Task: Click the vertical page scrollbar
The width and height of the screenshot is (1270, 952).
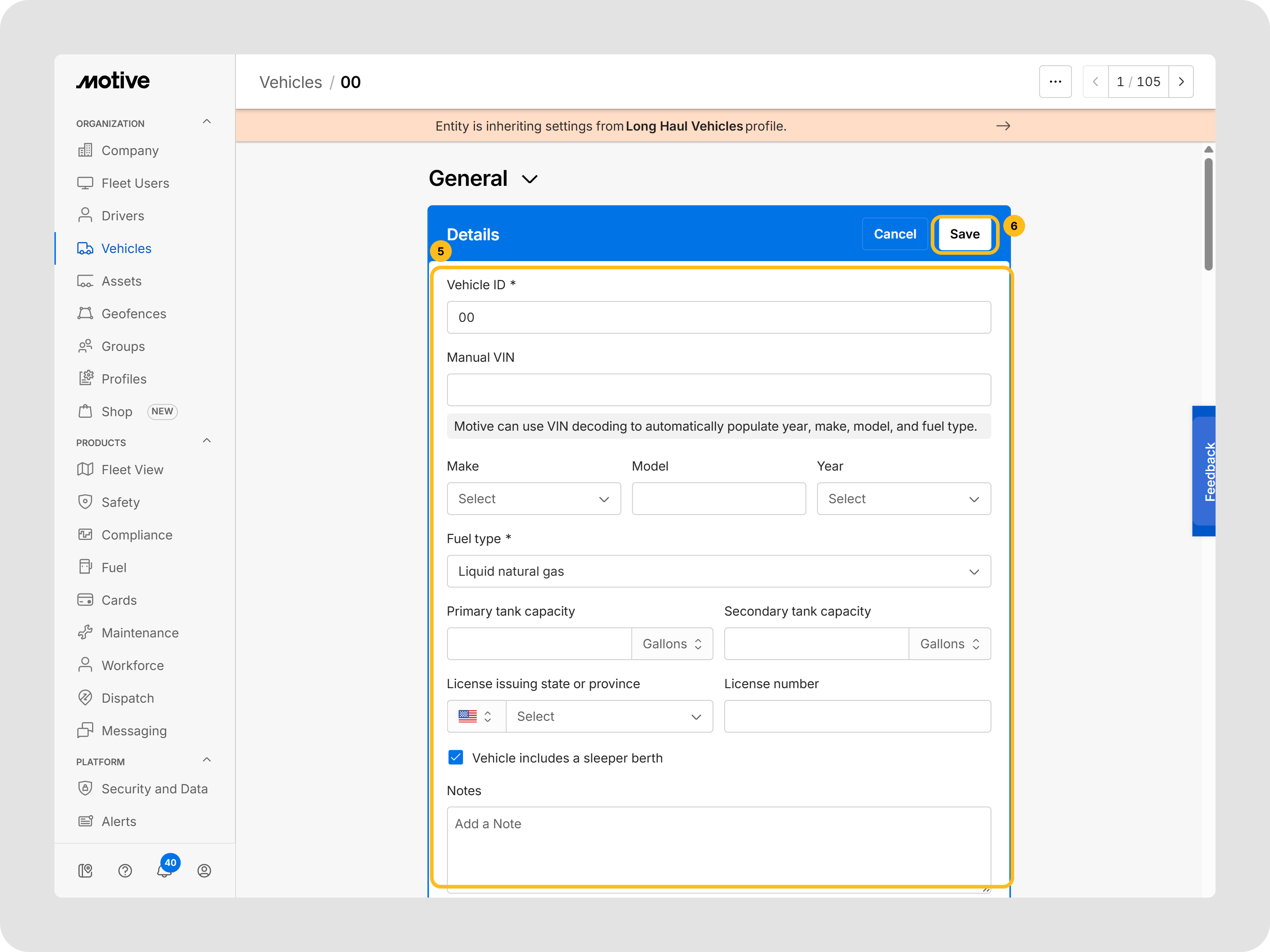Action: coord(1208,214)
